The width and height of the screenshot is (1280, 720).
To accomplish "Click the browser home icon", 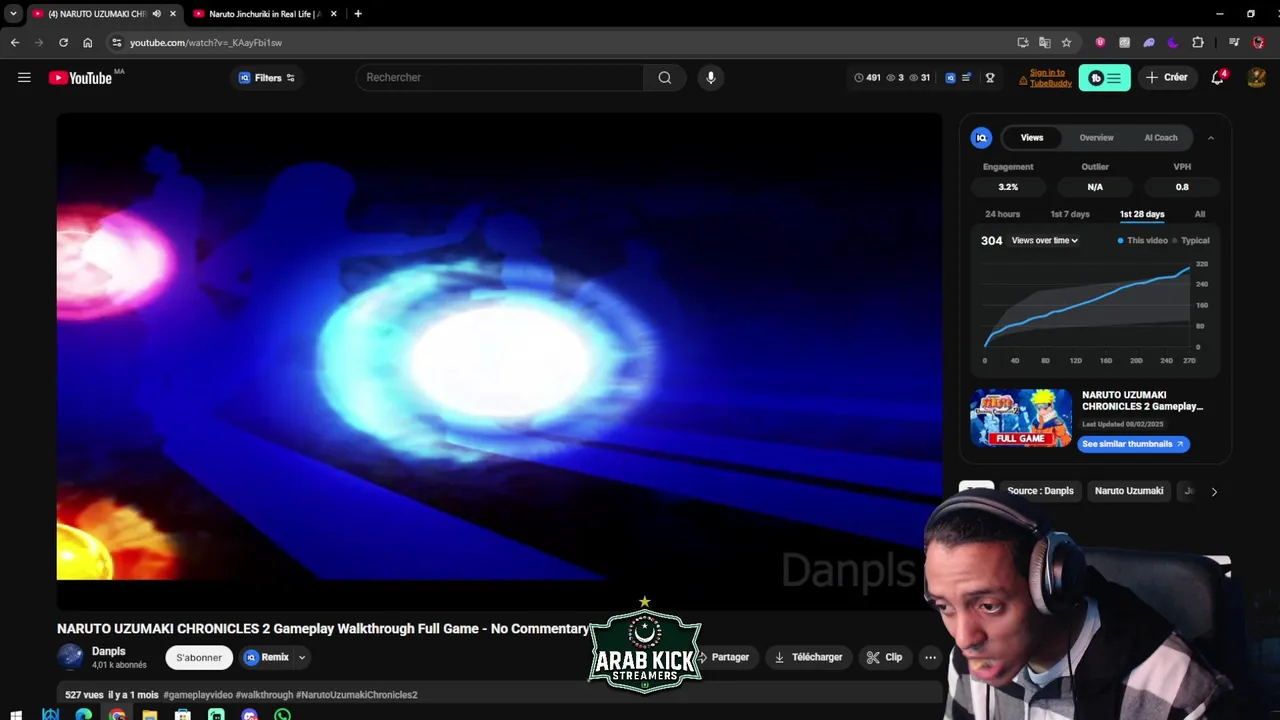I will click(x=88, y=42).
